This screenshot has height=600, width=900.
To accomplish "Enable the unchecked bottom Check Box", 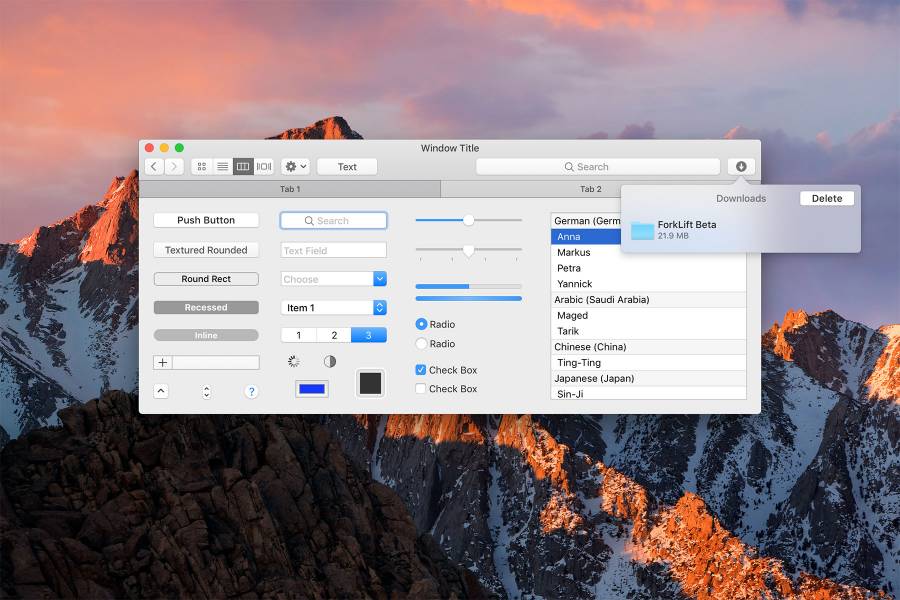I will pyautogui.click(x=421, y=389).
